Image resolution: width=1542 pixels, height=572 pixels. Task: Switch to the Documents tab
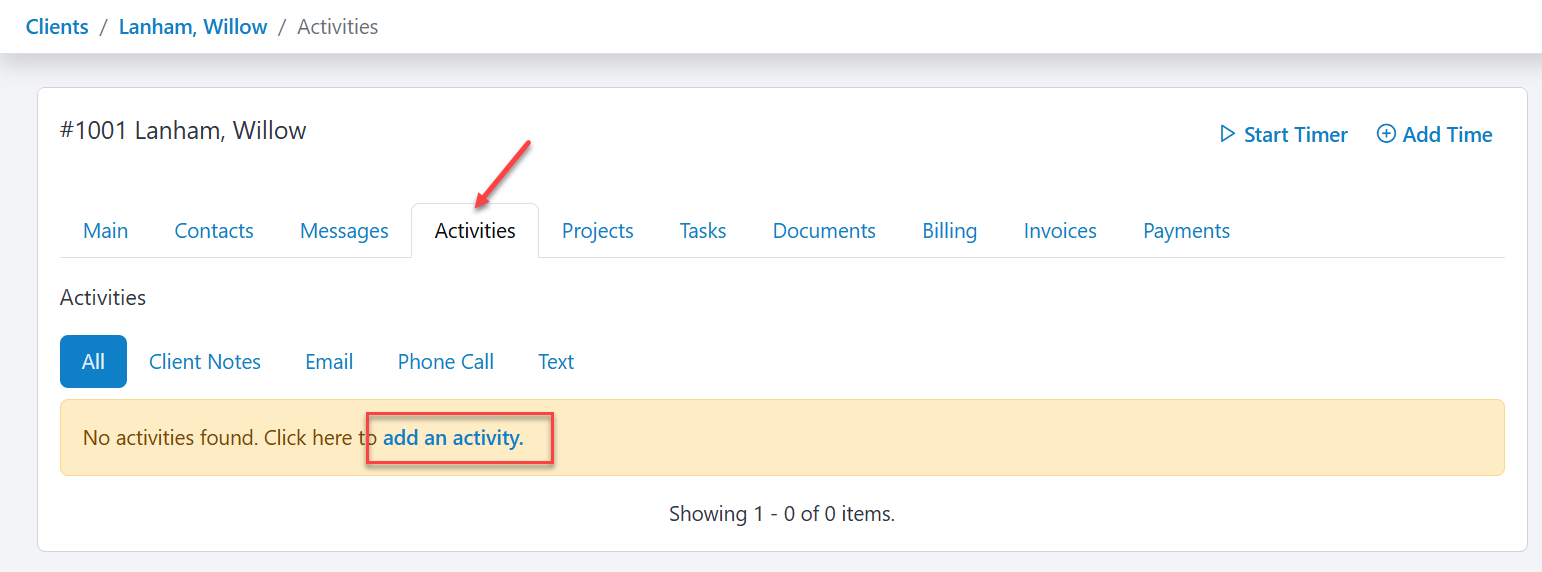tap(824, 231)
